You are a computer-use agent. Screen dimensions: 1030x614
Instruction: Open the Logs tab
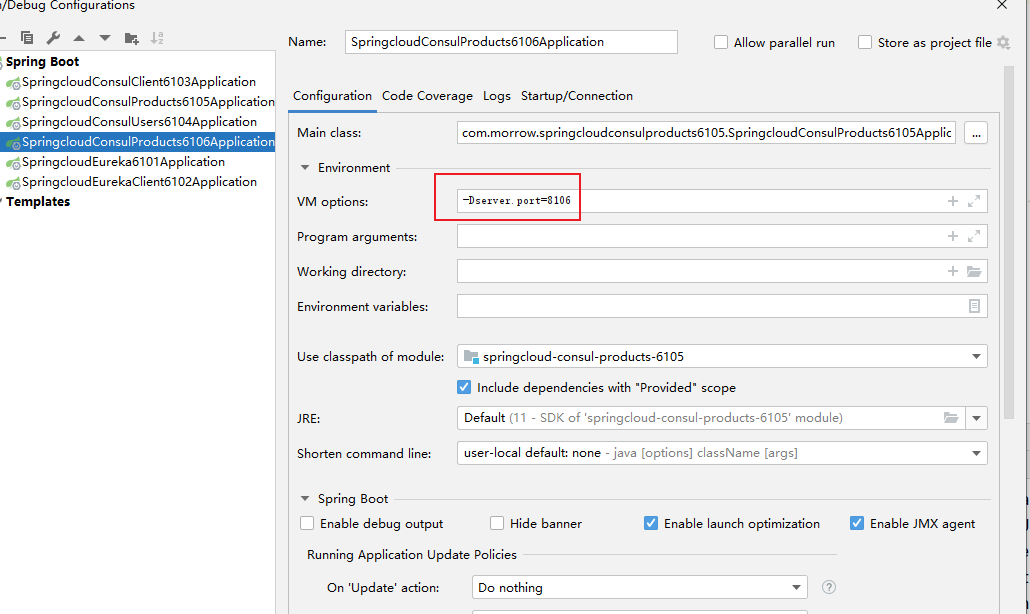click(497, 96)
